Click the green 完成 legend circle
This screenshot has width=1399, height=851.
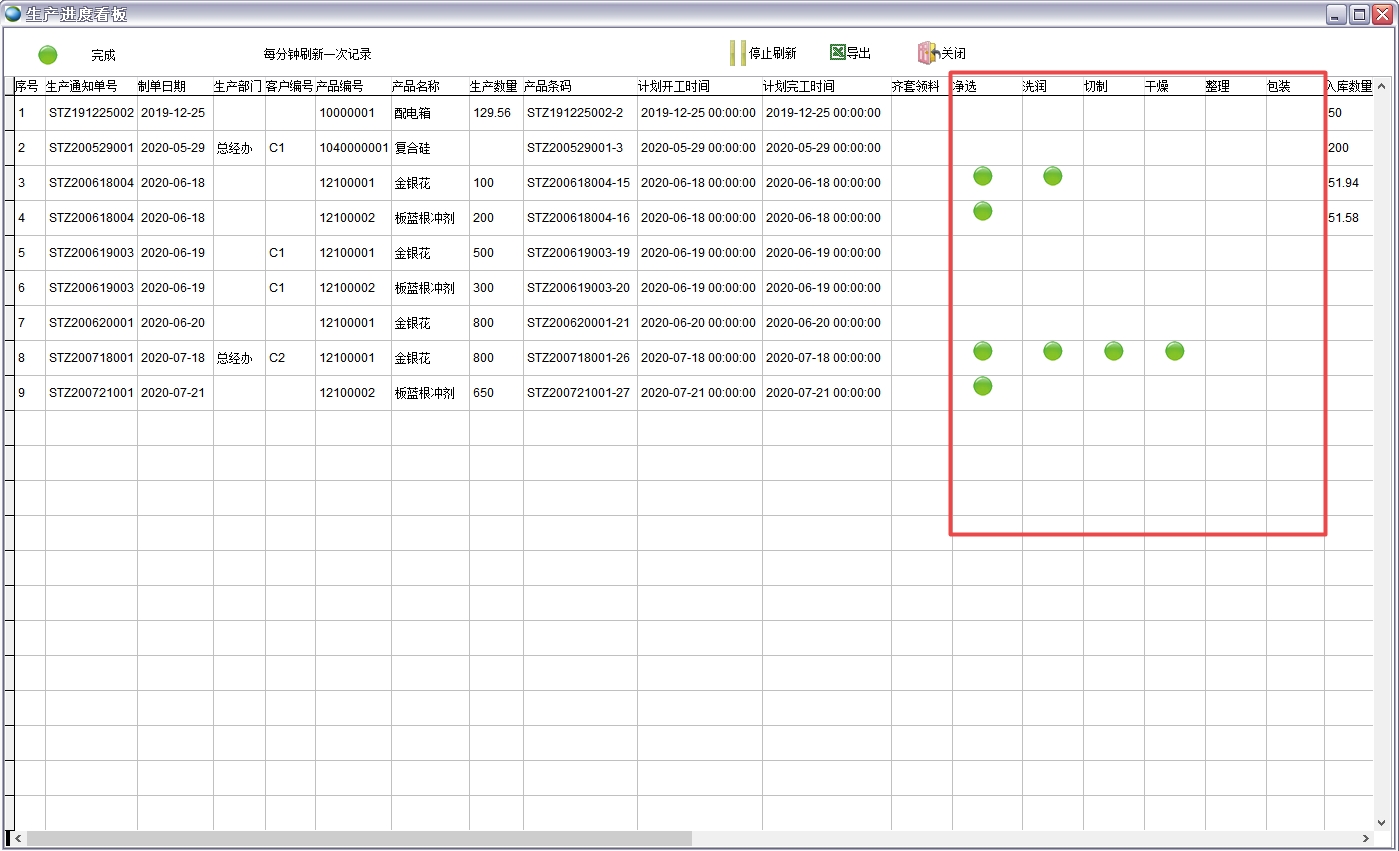click(x=48, y=55)
